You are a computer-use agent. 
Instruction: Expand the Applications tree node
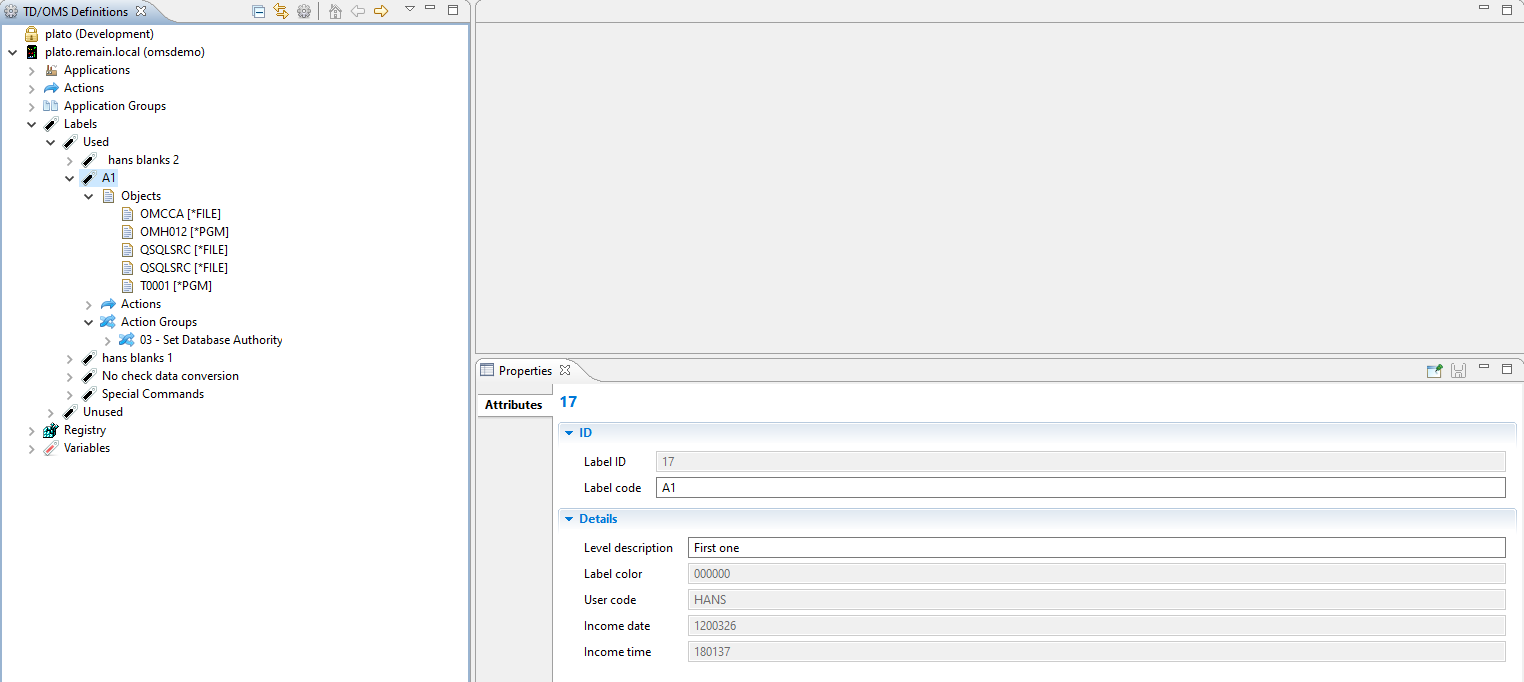click(x=32, y=71)
